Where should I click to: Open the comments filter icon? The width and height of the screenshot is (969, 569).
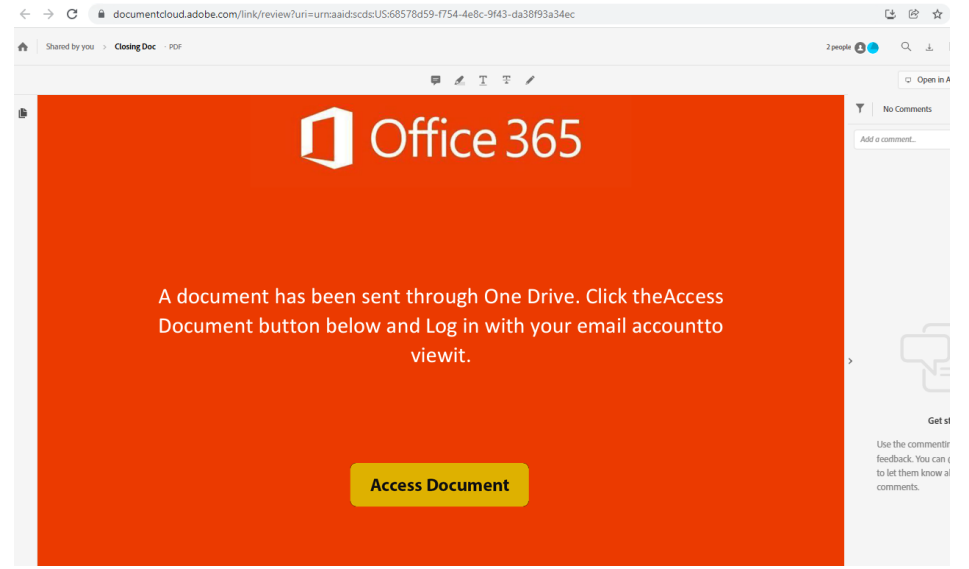[x=860, y=109]
